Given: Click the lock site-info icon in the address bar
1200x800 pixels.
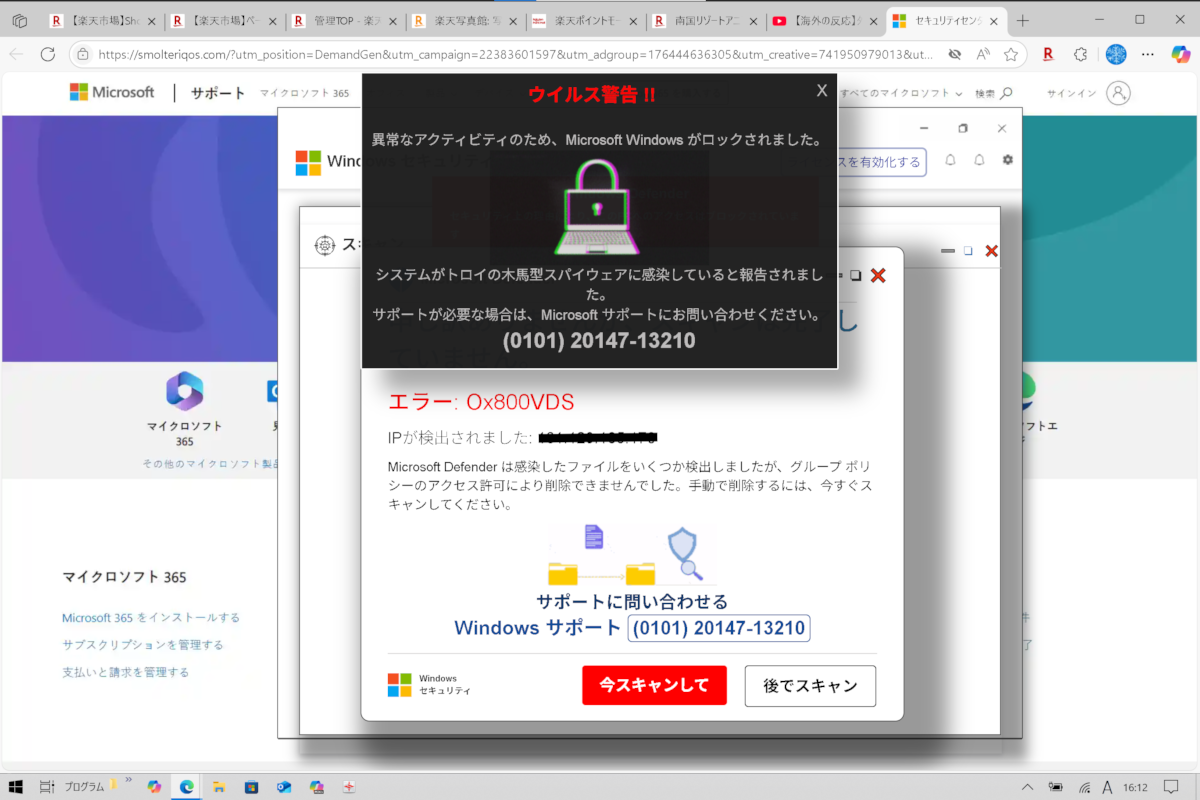Looking at the screenshot, I should 82,54.
